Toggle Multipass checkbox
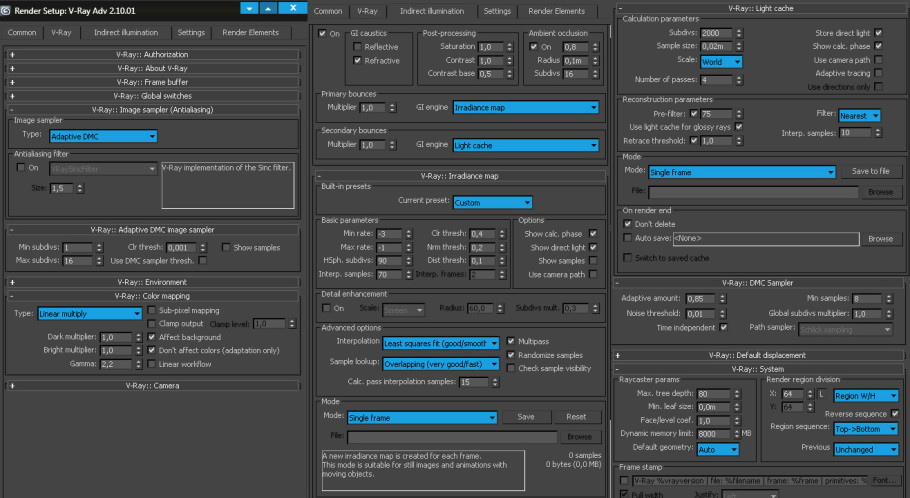This screenshot has width=910, height=498. pyautogui.click(x=511, y=341)
